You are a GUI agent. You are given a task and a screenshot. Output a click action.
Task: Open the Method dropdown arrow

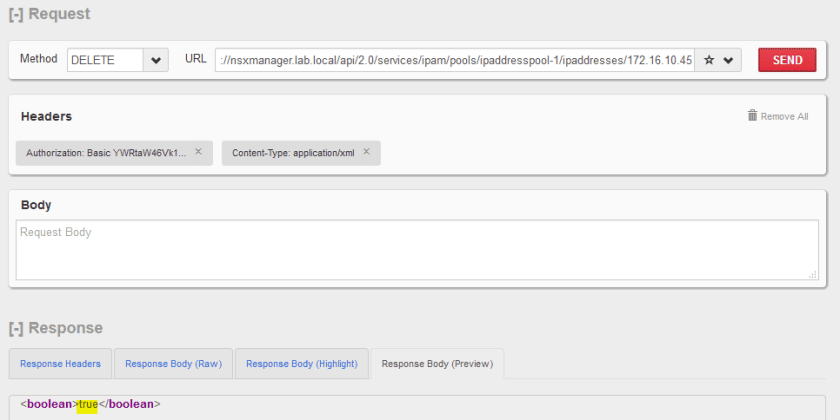pos(156,60)
